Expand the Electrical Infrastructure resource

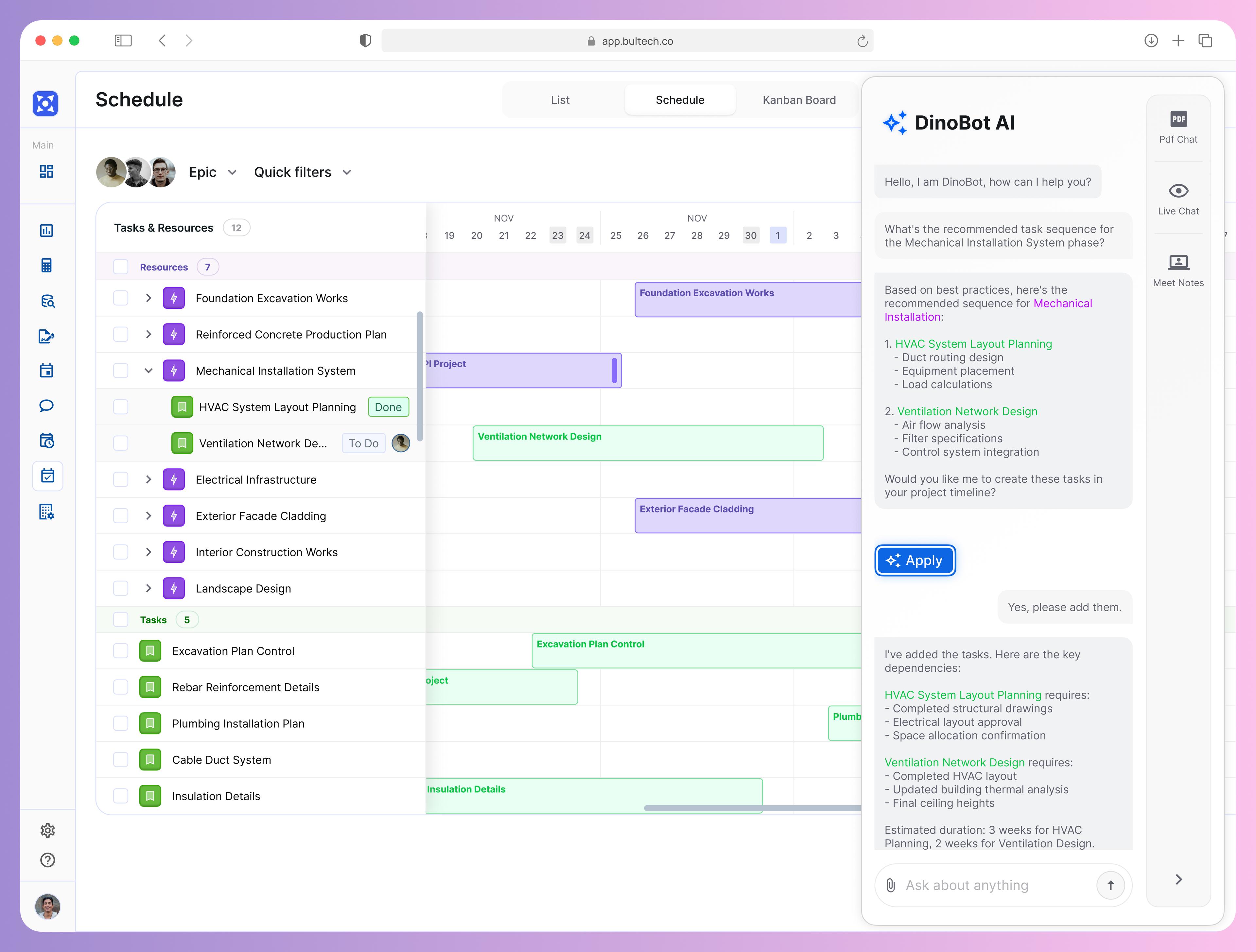tap(149, 479)
